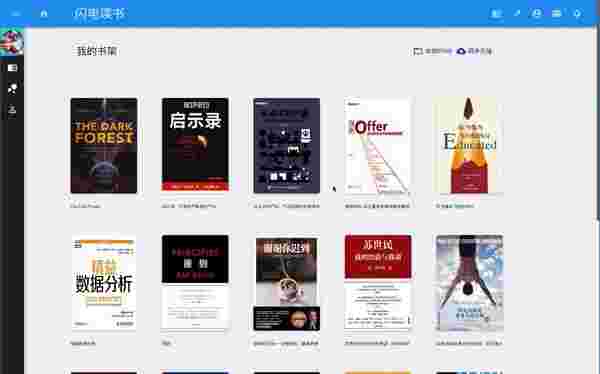The width and height of the screenshot is (600, 374).
Task: Open the 数据分析 book cover
Action: pyautogui.click(x=104, y=283)
